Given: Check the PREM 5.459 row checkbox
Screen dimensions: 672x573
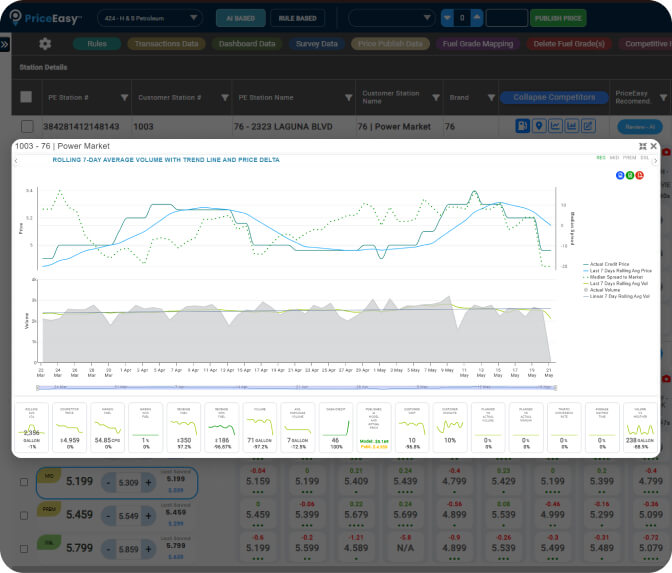Looking at the screenshot, I should [x=24, y=516].
